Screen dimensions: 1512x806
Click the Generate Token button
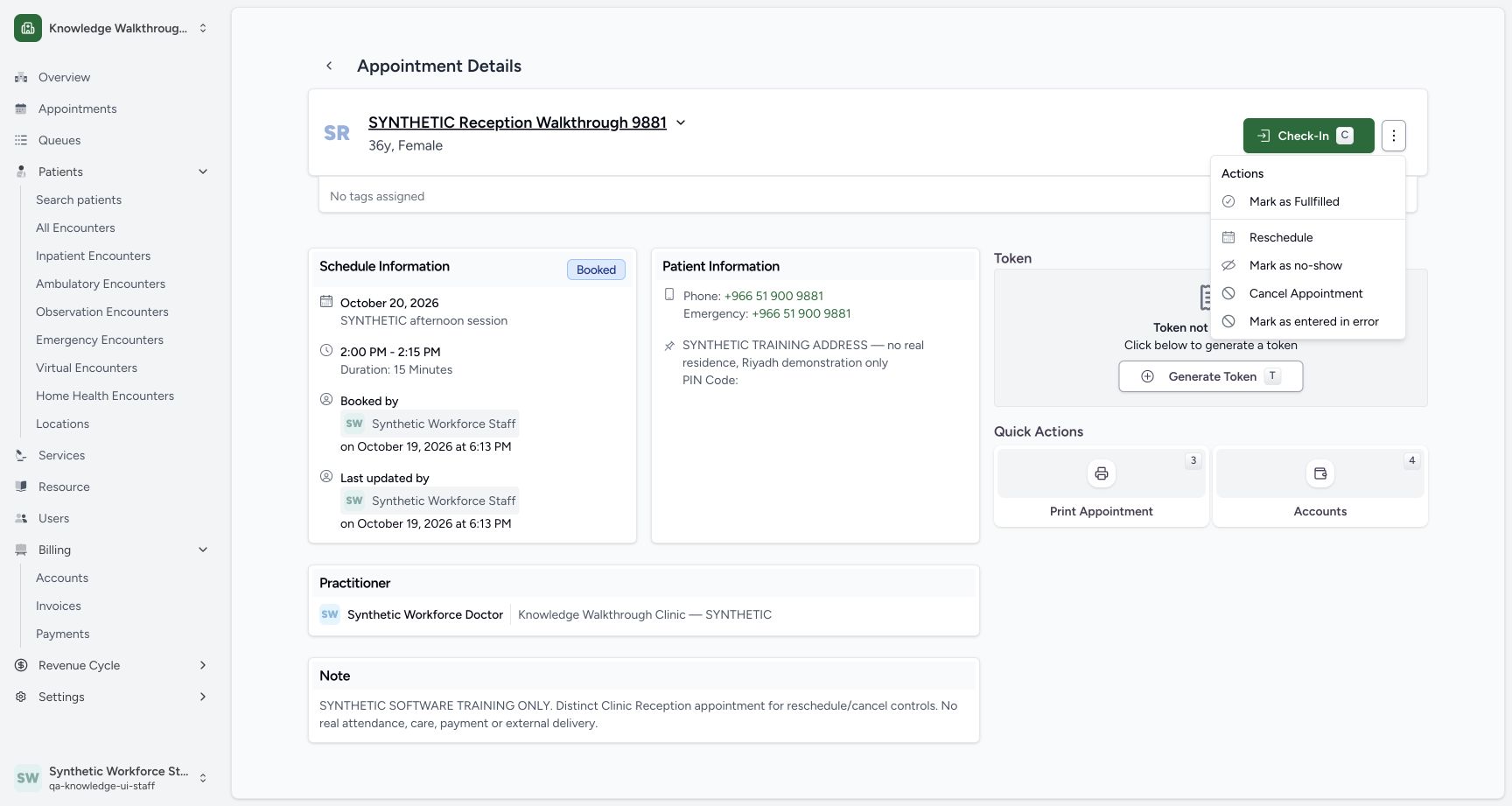click(1211, 376)
